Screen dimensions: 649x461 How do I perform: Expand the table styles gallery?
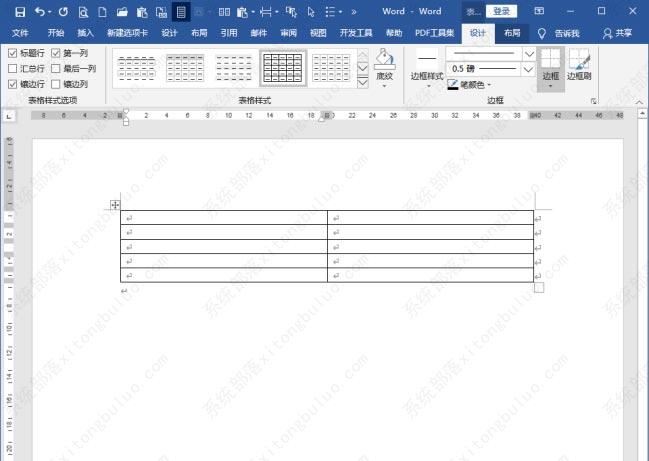coord(362,83)
